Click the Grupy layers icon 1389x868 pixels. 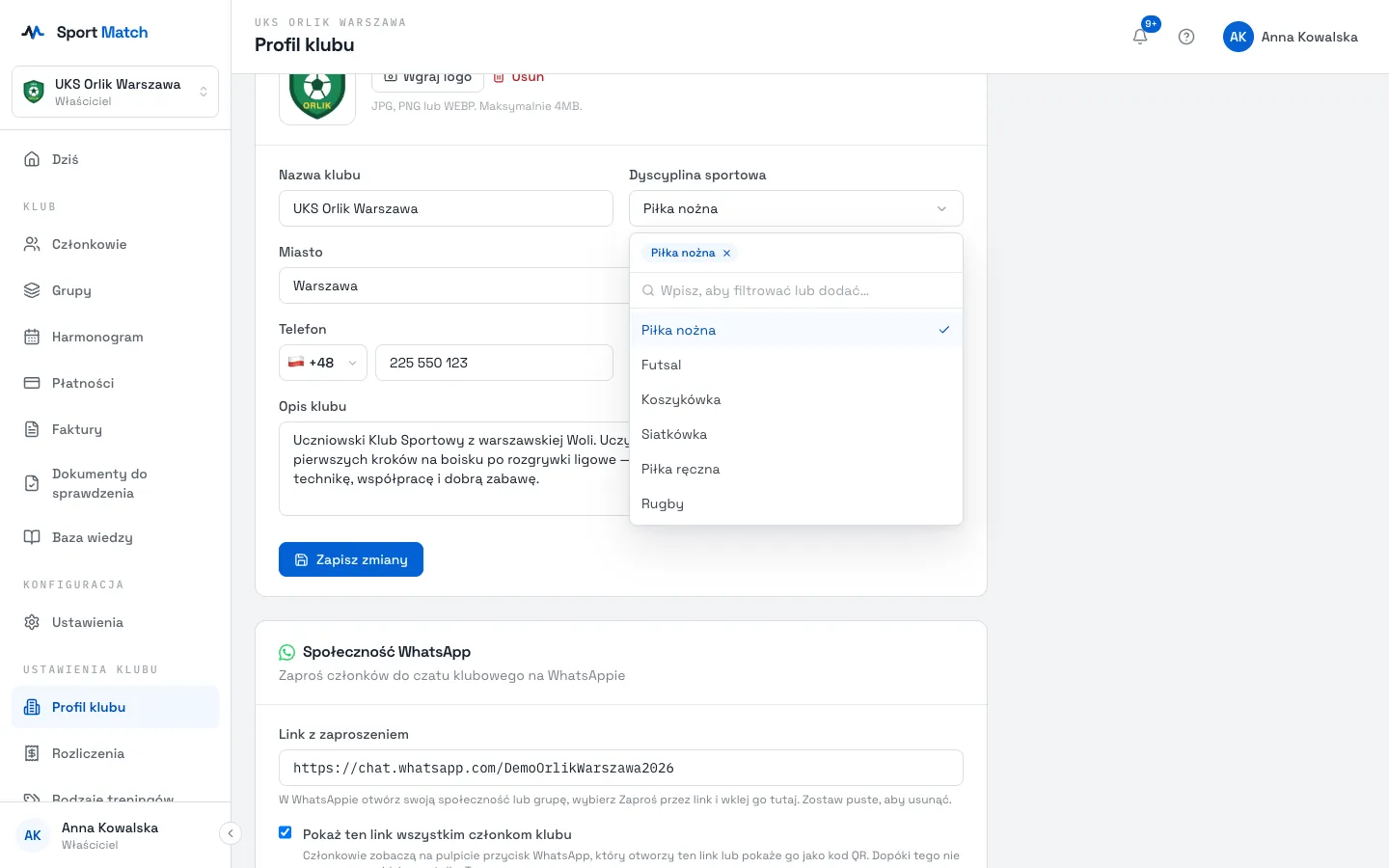32,290
